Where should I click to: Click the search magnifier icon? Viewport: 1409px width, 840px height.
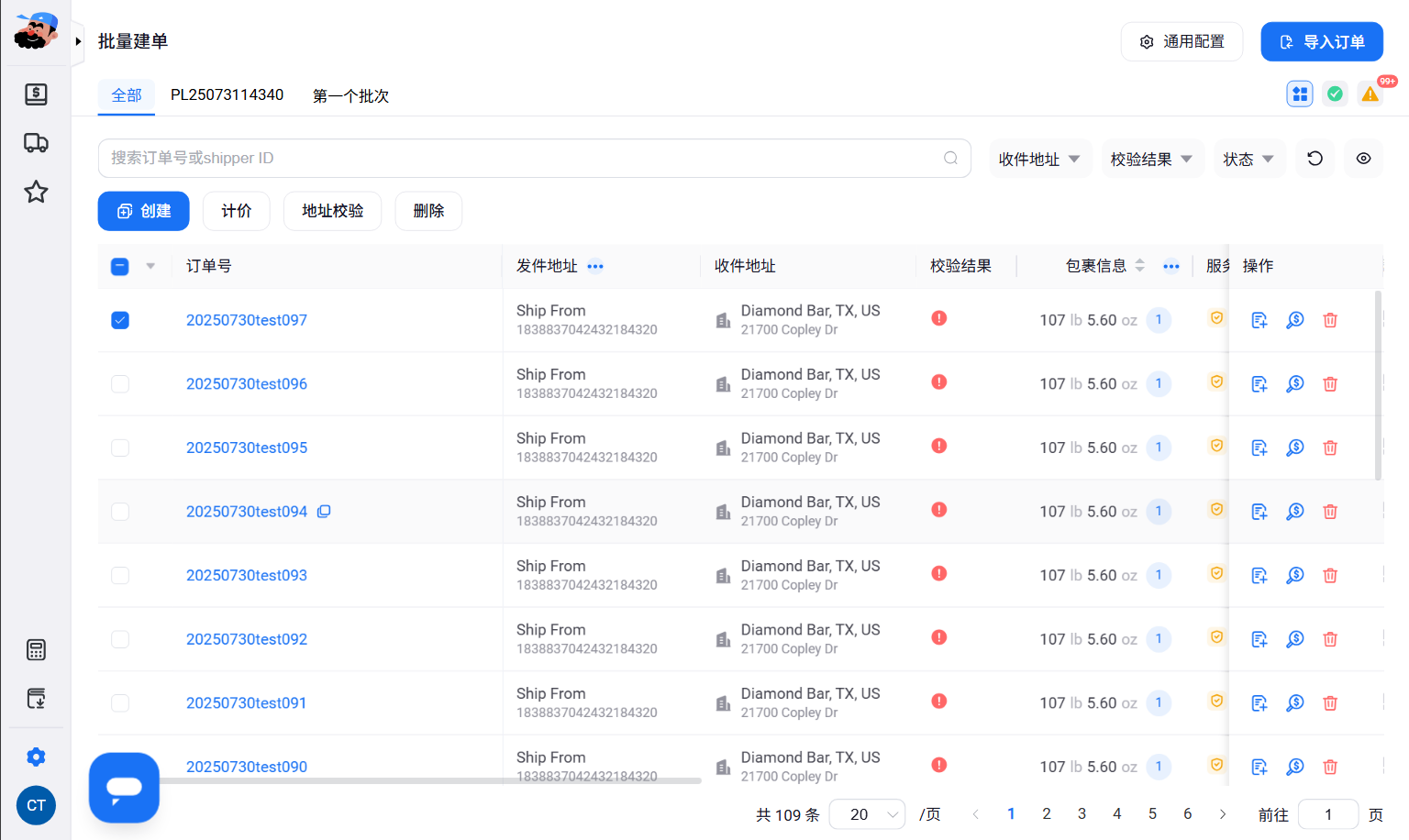tap(951, 158)
